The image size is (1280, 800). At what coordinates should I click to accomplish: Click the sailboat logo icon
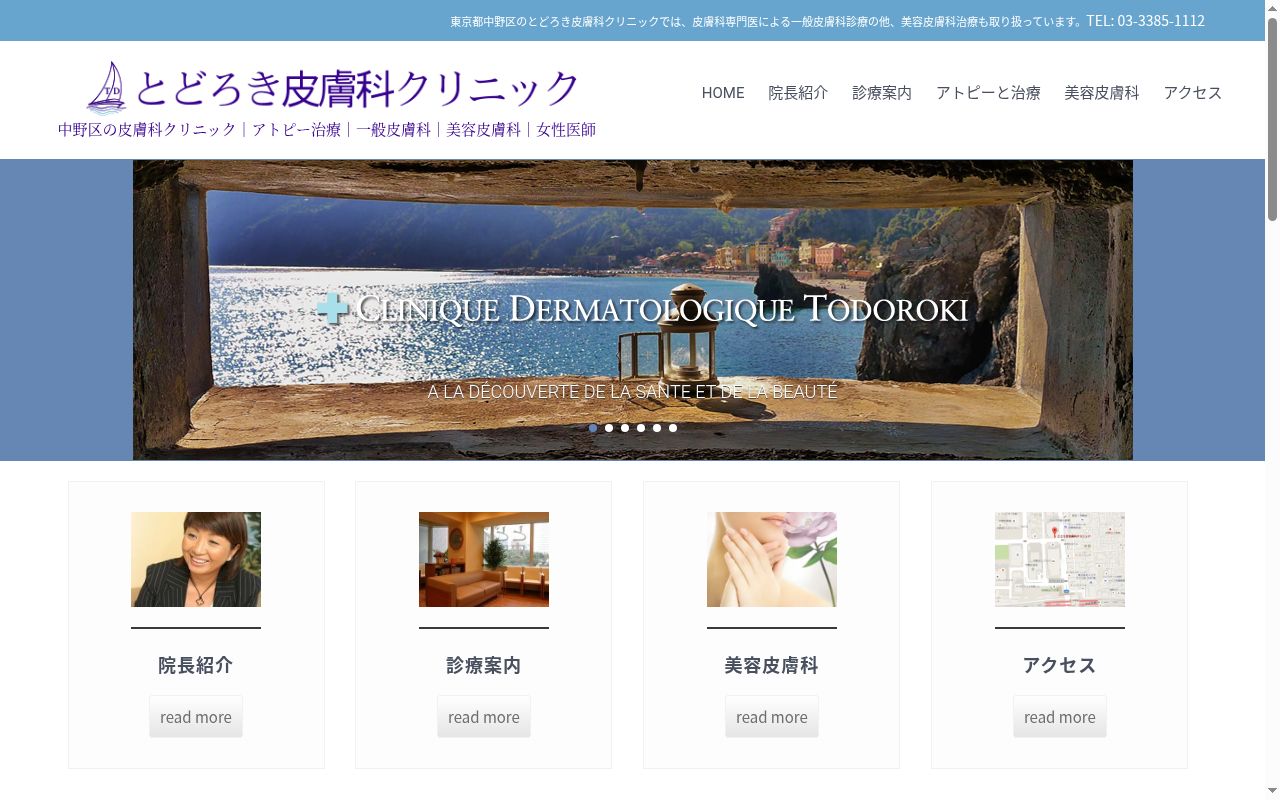106,87
